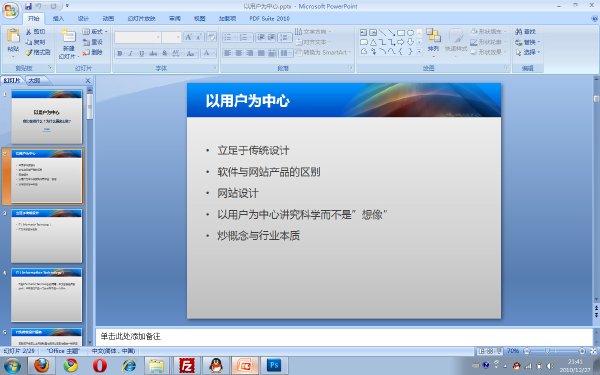Align paragraph text right
Screen dimensions: 600x375
click(249, 53)
